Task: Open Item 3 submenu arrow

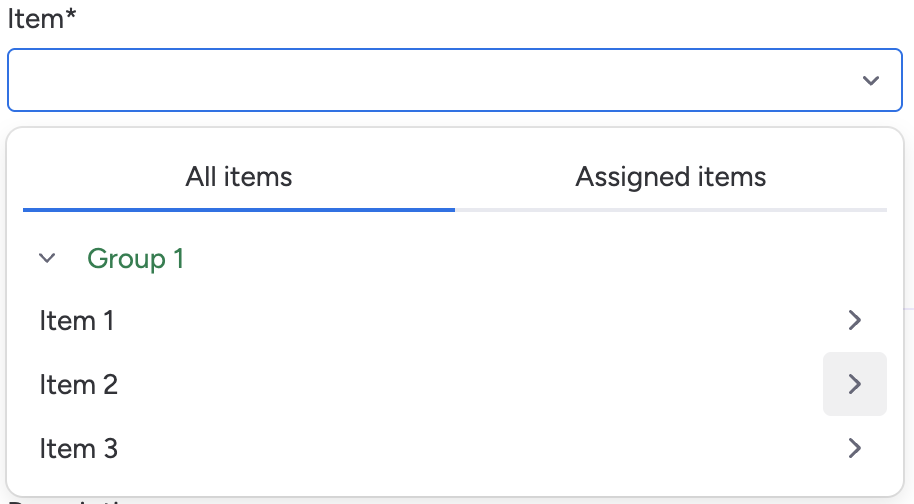Action: [x=854, y=448]
